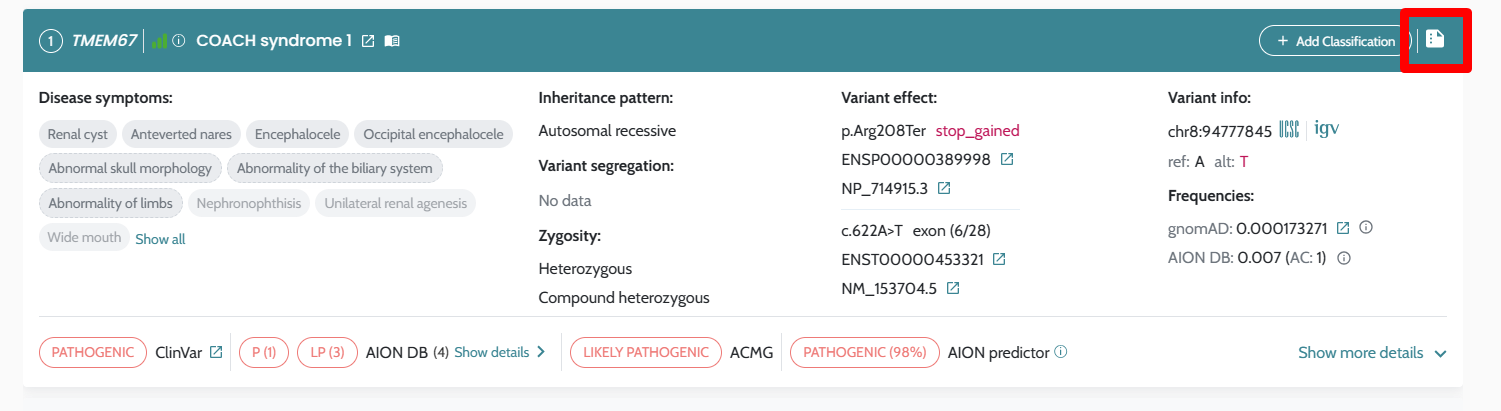Viewport: 1501px width, 411px height.
Task: Click the Add Classification button
Action: (x=1334, y=41)
